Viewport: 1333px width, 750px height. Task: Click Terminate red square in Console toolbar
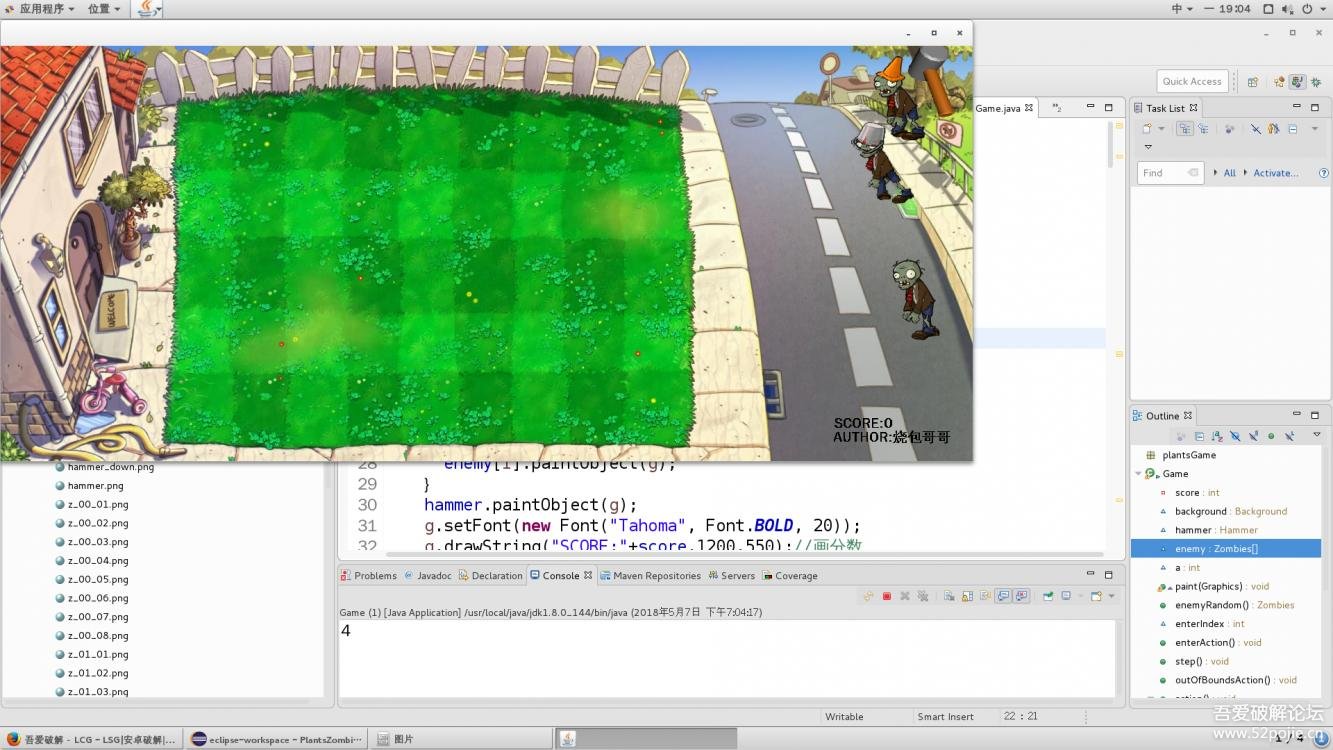pos(887,596)
